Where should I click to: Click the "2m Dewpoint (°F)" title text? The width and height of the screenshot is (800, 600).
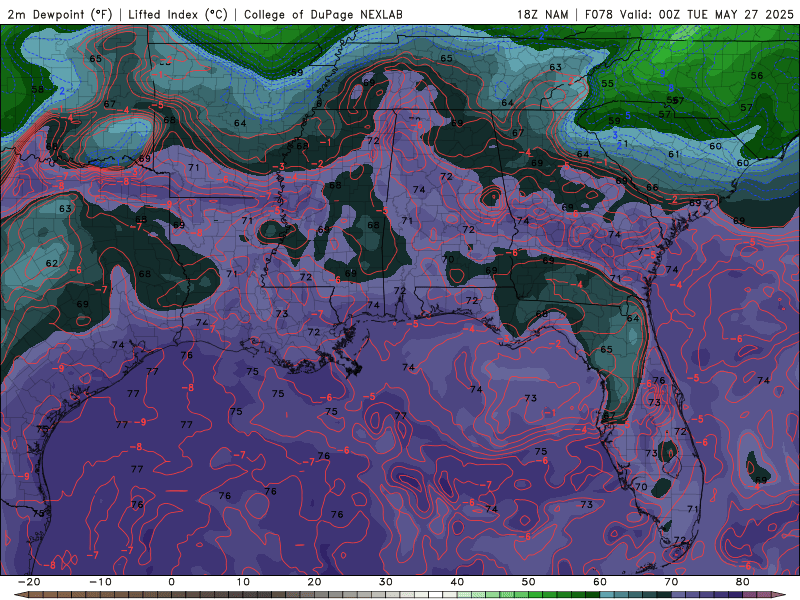[59, 14]
